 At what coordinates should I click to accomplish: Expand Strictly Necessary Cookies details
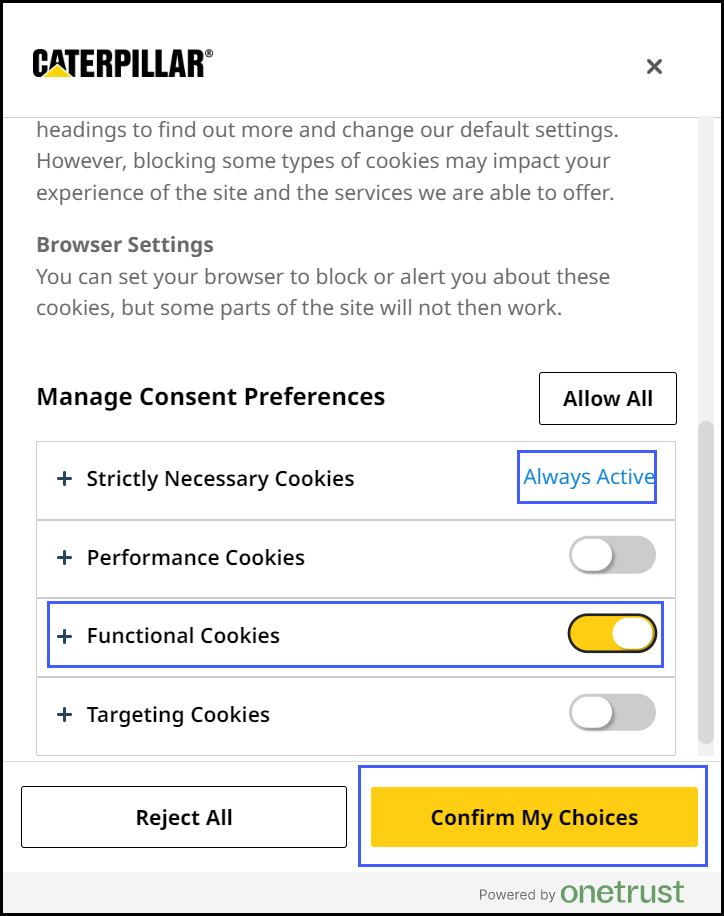click(65, 478)
